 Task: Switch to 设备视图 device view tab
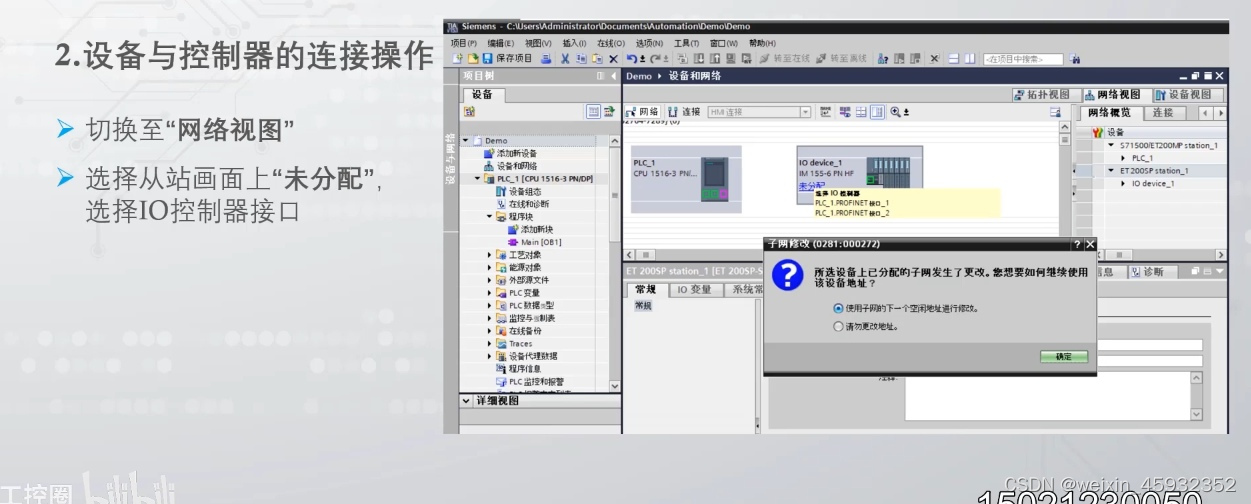[1189, 94]
